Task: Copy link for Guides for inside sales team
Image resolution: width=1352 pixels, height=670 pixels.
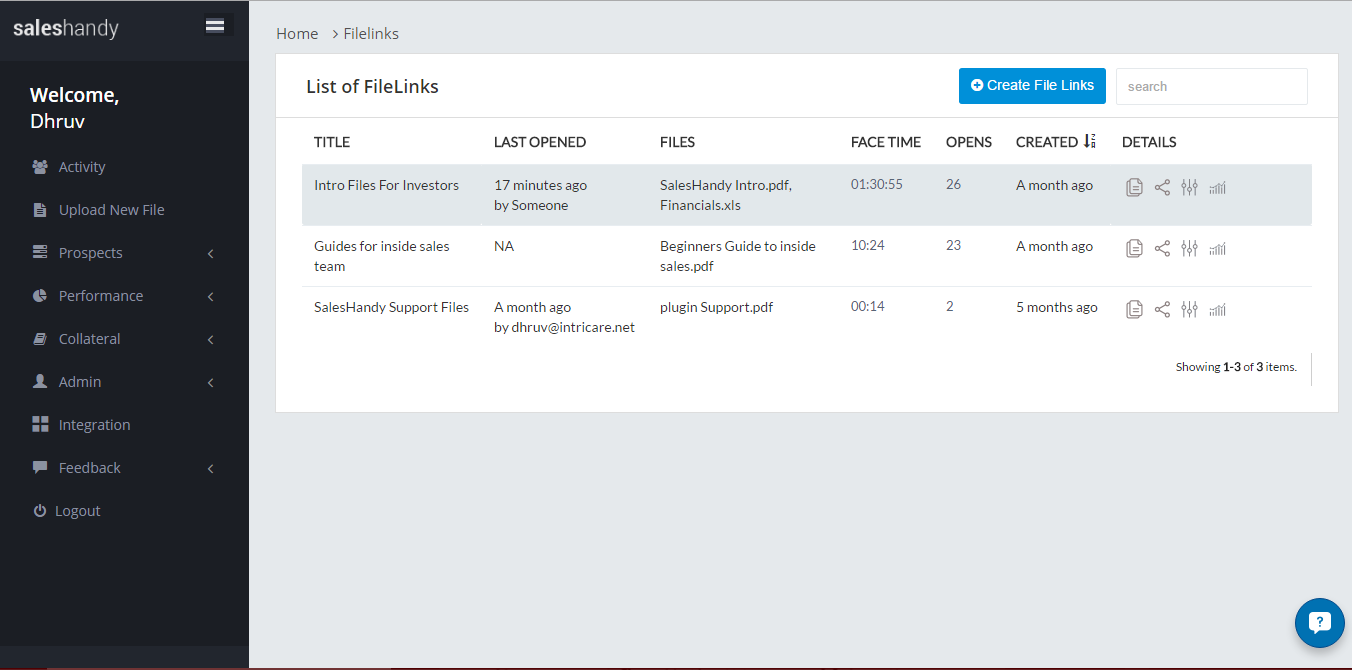Action: coord(1134,248)
